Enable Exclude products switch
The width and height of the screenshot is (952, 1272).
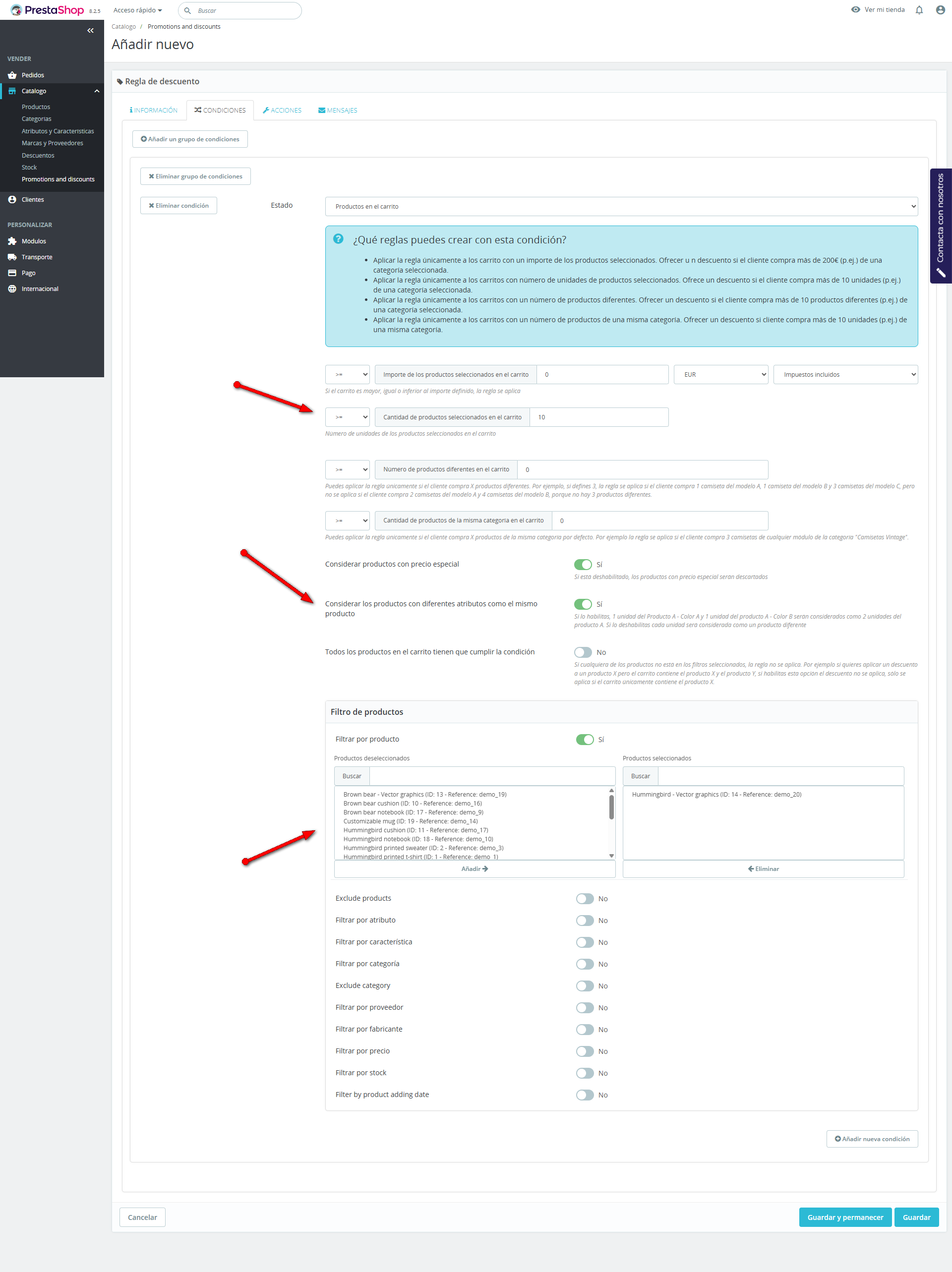pos(585,899)
